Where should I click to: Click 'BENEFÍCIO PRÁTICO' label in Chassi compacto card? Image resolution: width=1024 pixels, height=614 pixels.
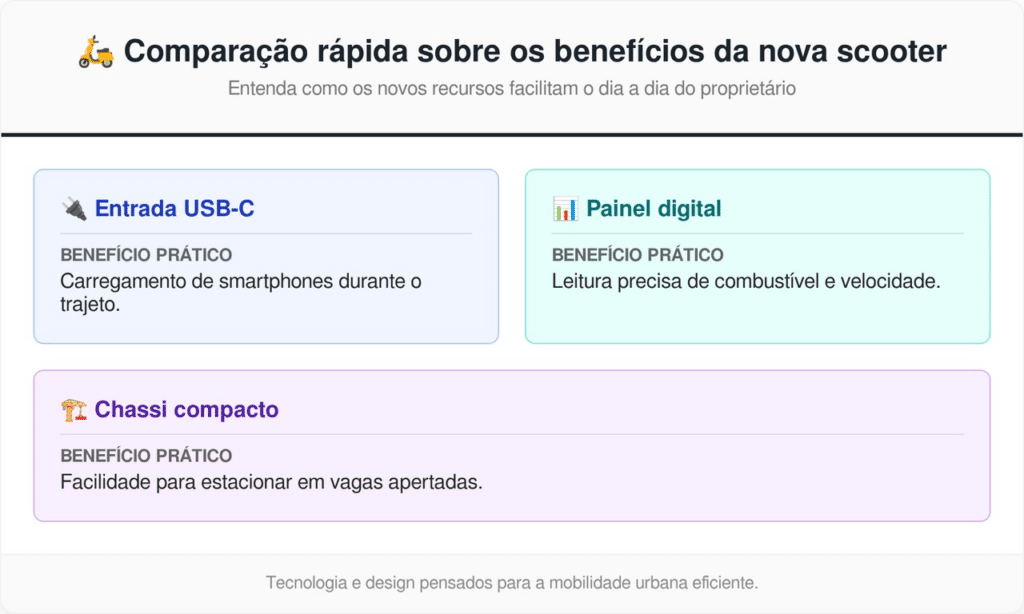146,456
